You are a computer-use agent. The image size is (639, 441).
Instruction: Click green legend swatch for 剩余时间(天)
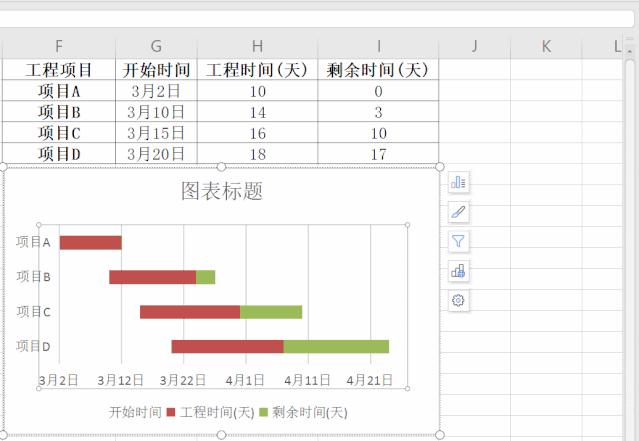[264, 412]
